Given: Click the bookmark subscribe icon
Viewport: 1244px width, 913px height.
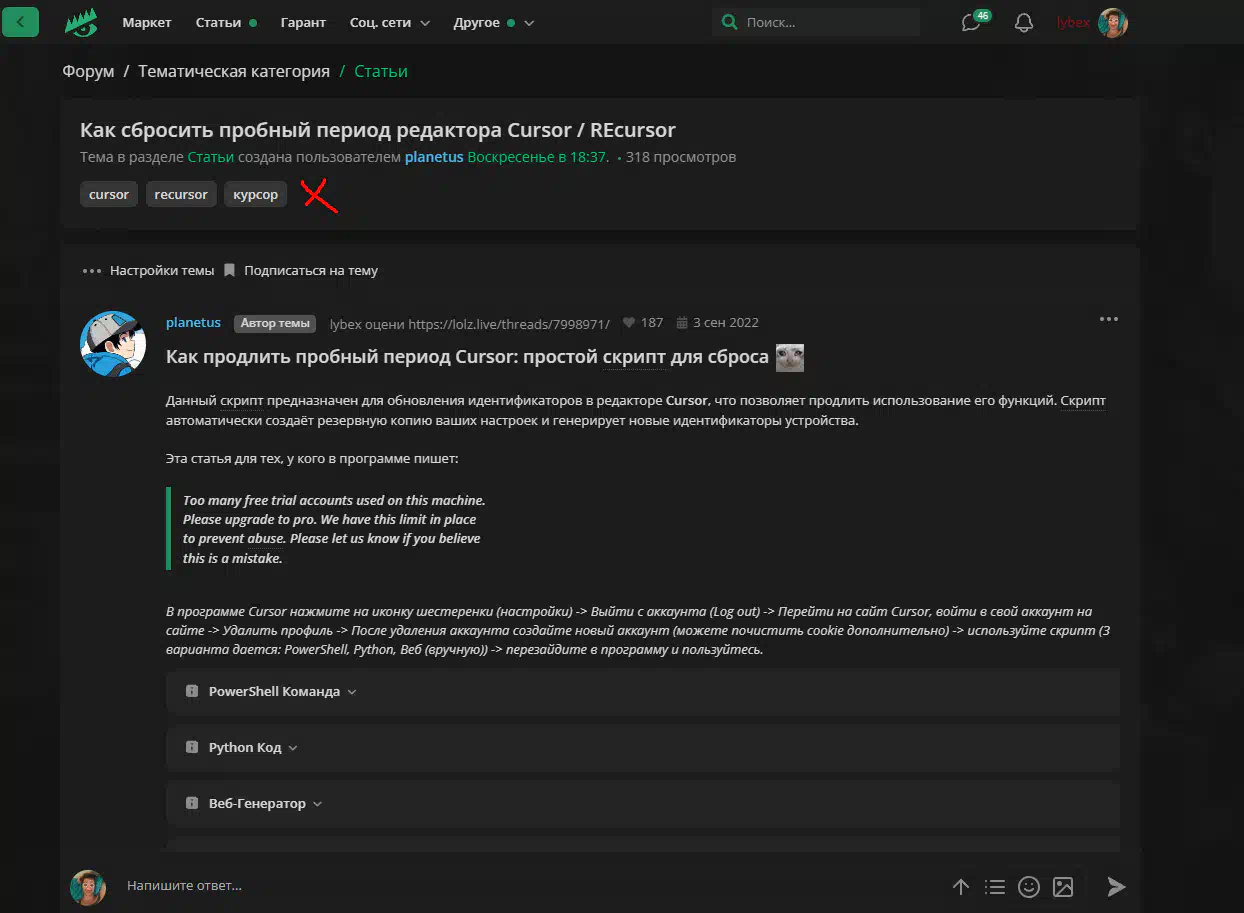Looking at the screenshot, I should pyautogui.click(x=229, y=270).
